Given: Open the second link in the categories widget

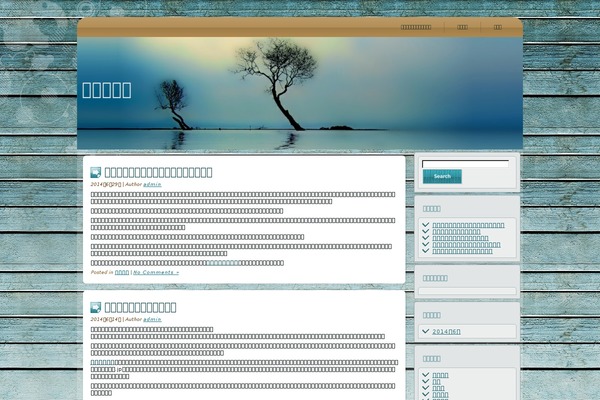Looking at the screenshot, I should 436,382.
